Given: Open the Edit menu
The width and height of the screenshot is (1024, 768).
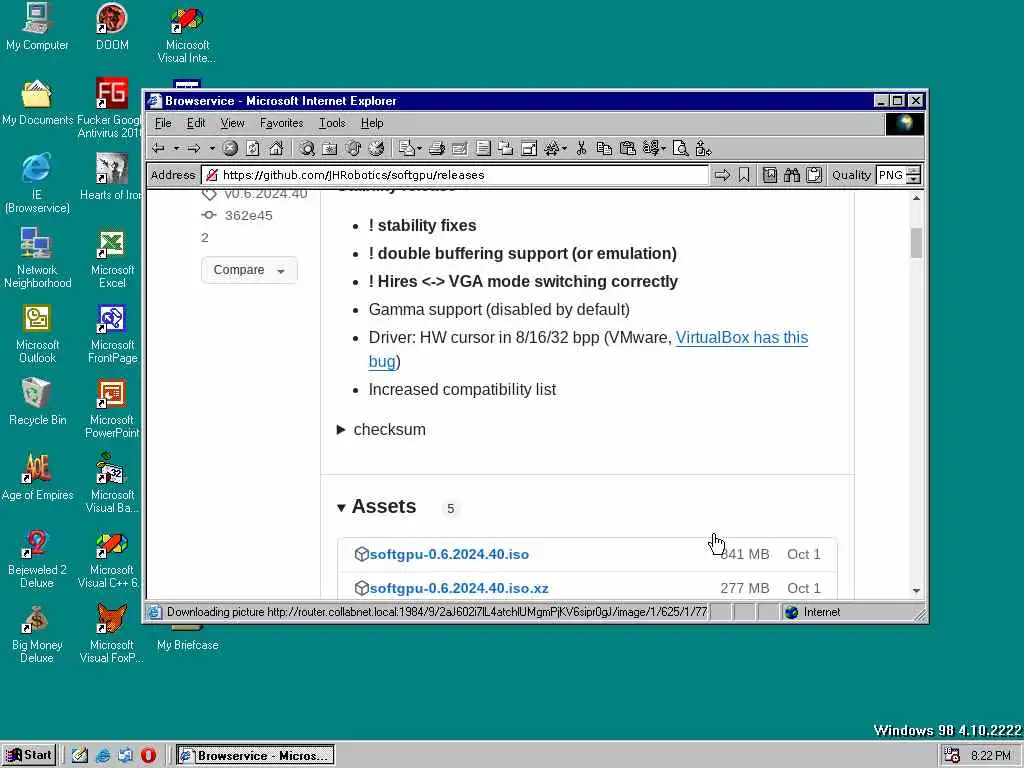Looking at the screenshot, I should (x=196, y=123).
